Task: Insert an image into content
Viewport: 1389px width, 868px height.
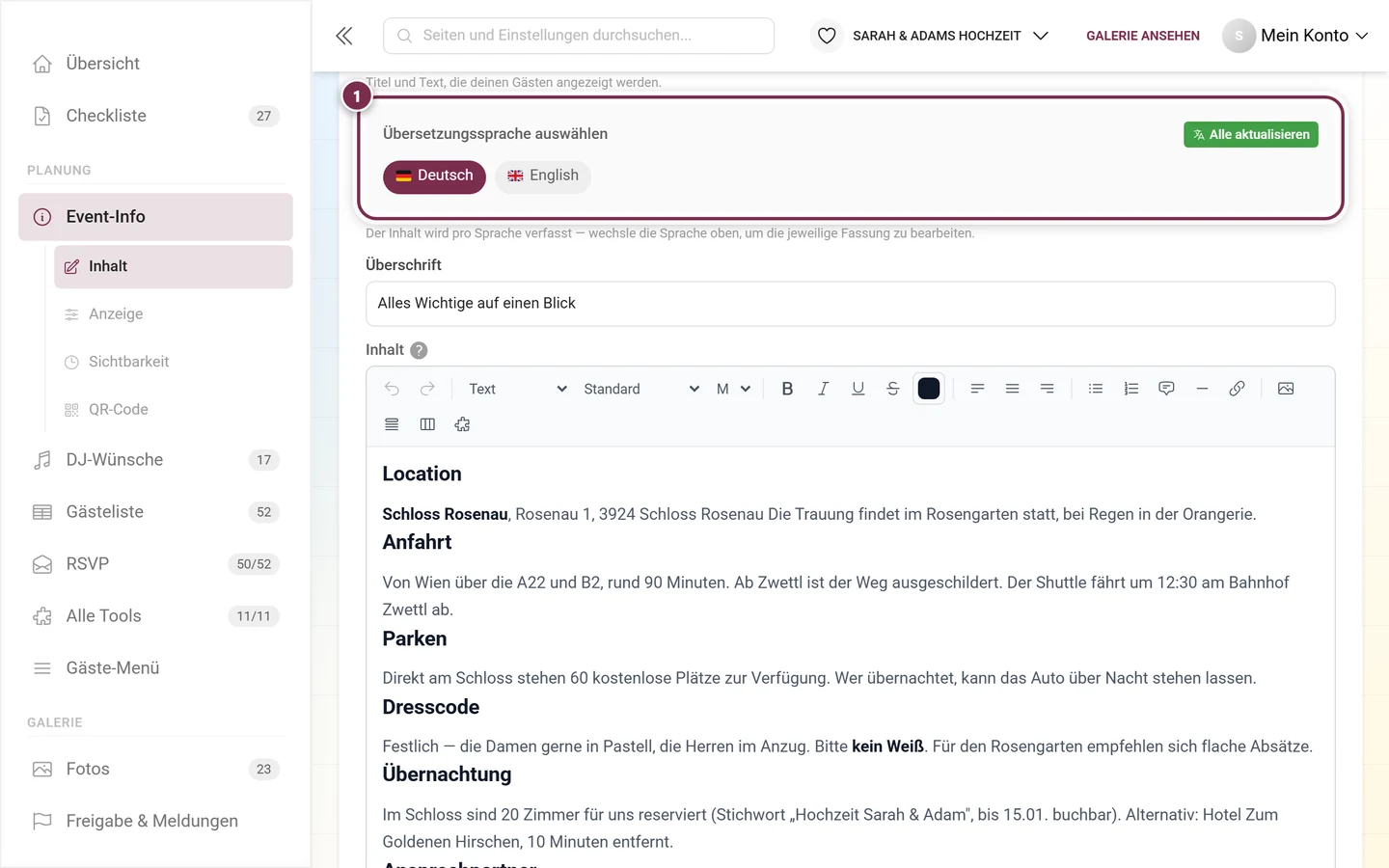Action: click(1286, 389)
